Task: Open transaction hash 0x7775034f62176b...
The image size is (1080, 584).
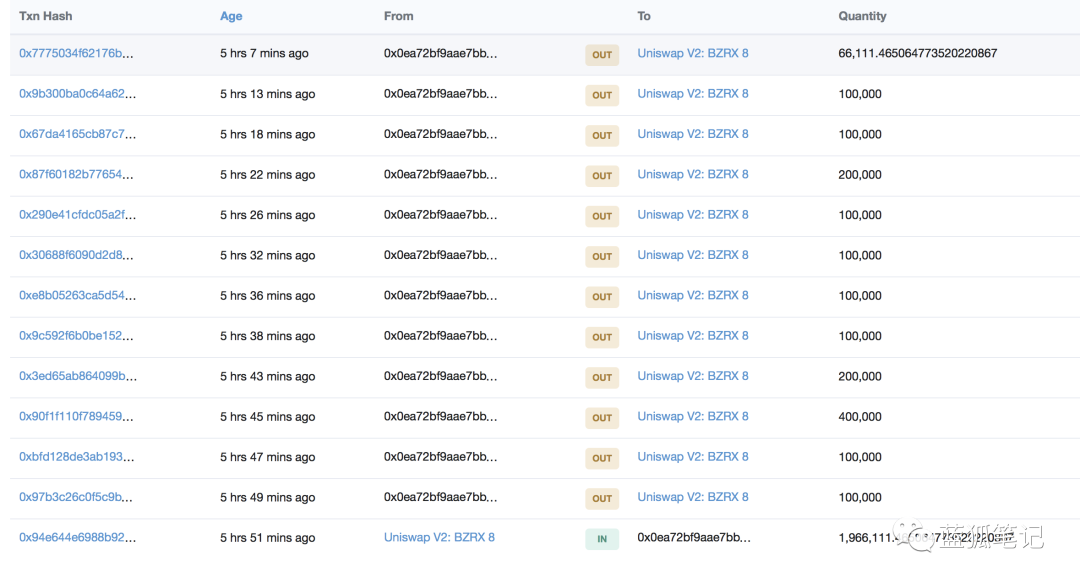Action: click(76, 54)
